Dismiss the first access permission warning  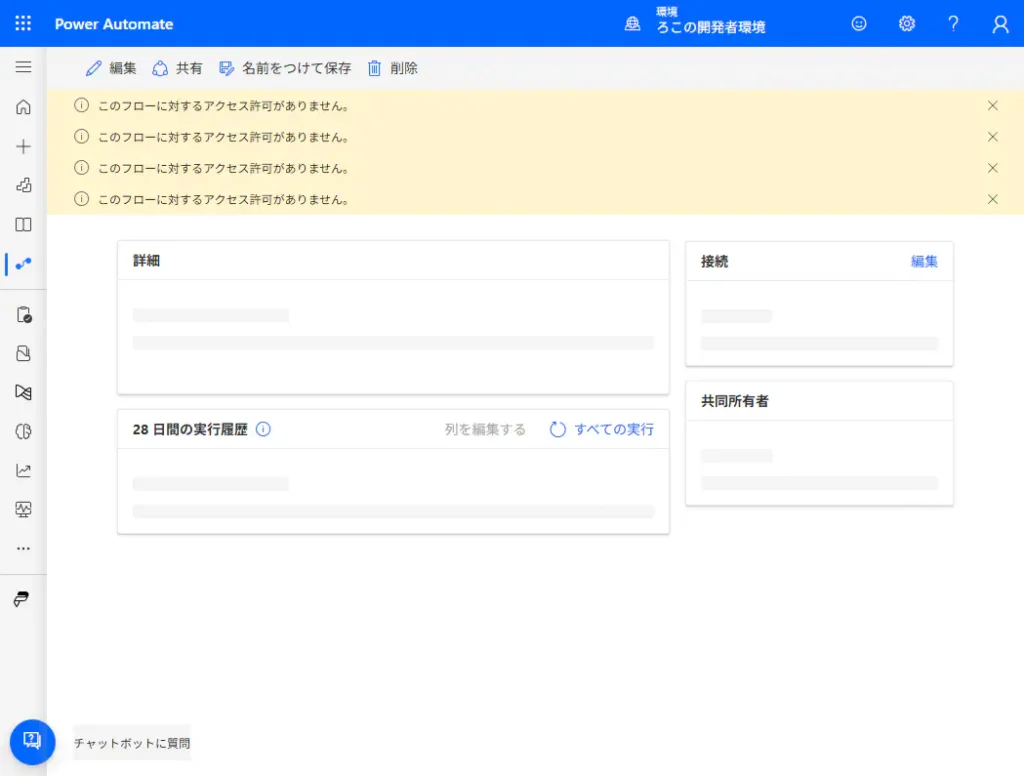click(x=993, y=105)
